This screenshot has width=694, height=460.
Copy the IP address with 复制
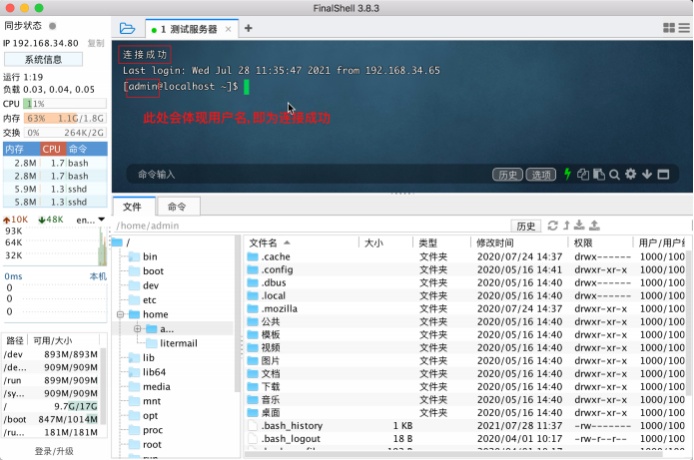[x=96, y=43]
